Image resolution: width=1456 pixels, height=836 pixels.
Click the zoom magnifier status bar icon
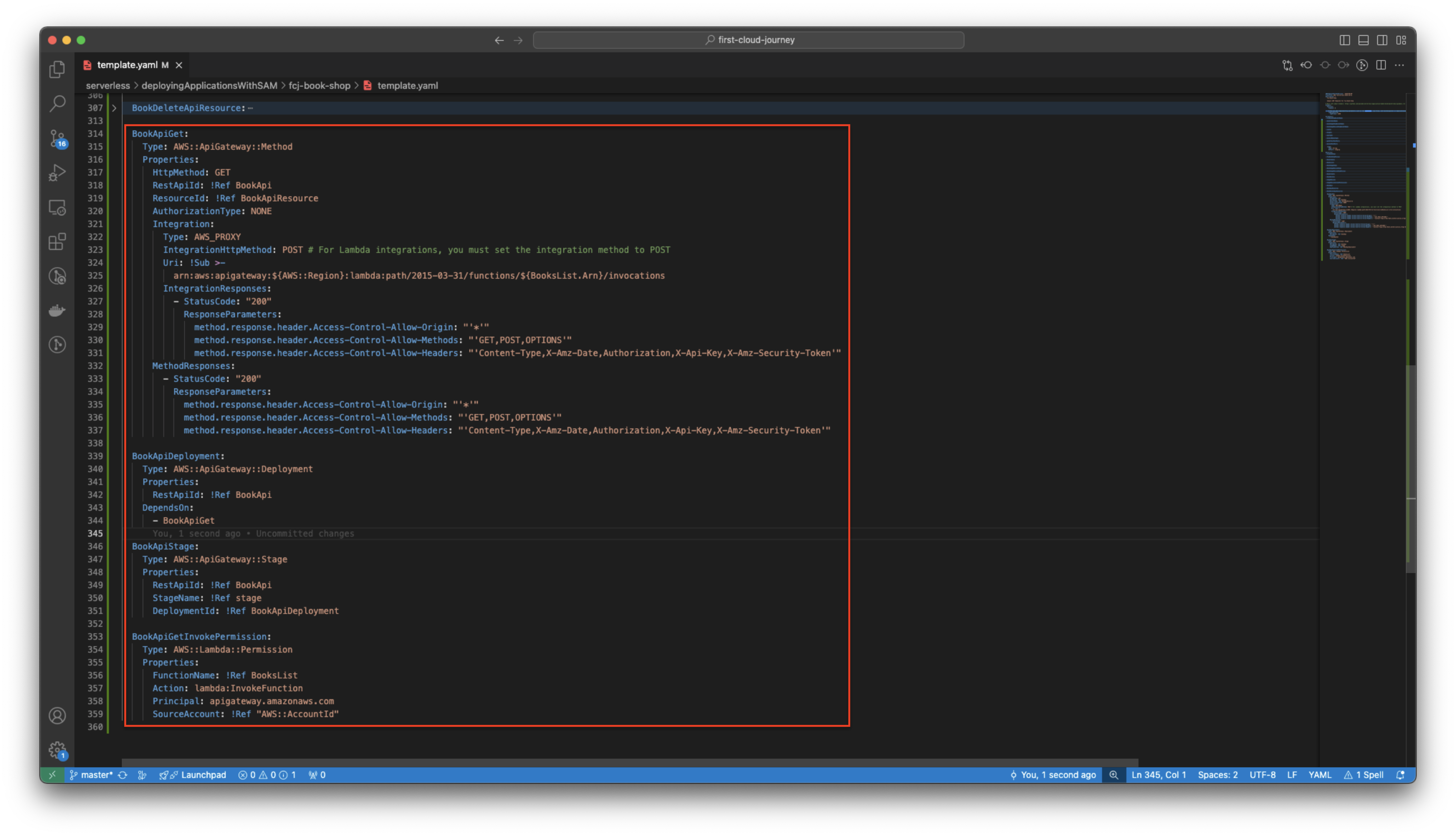point(1113,774)
